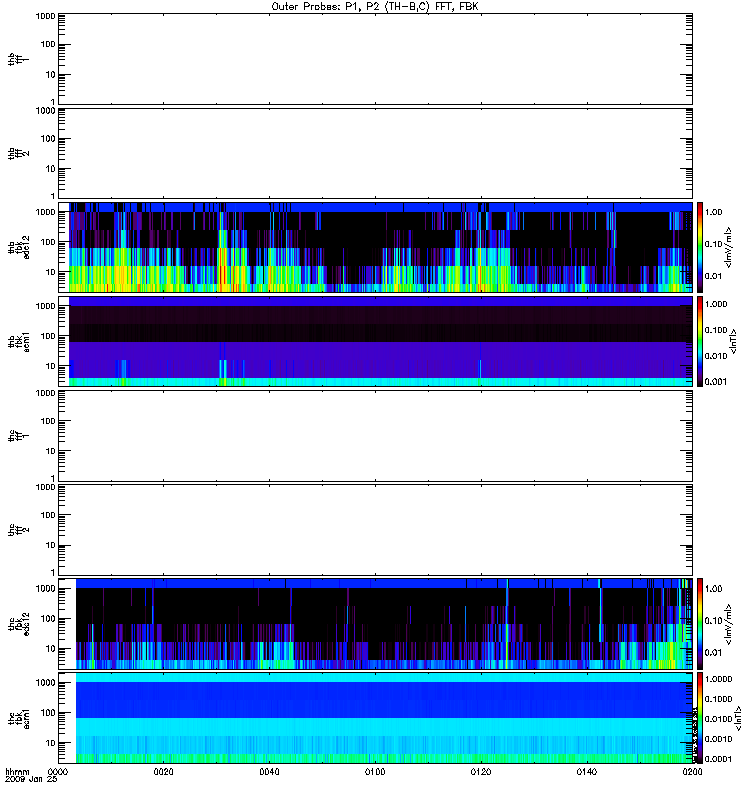
Task: Click the 'thb fff 1' panel axis label
Action: (18, 60)
